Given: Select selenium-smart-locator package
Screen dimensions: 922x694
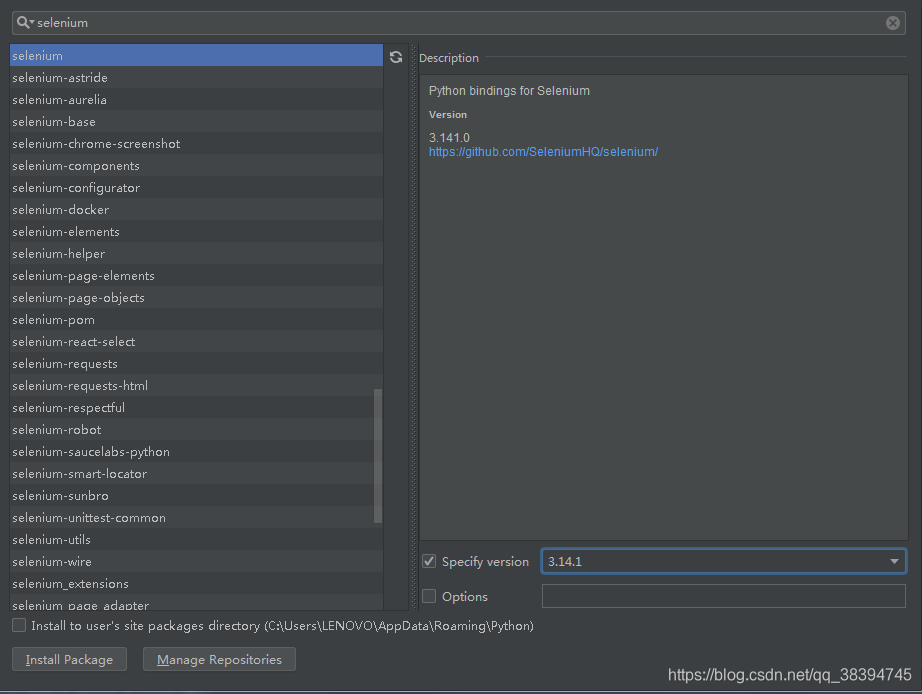Looking at the screenshot, I should point(196,473).
